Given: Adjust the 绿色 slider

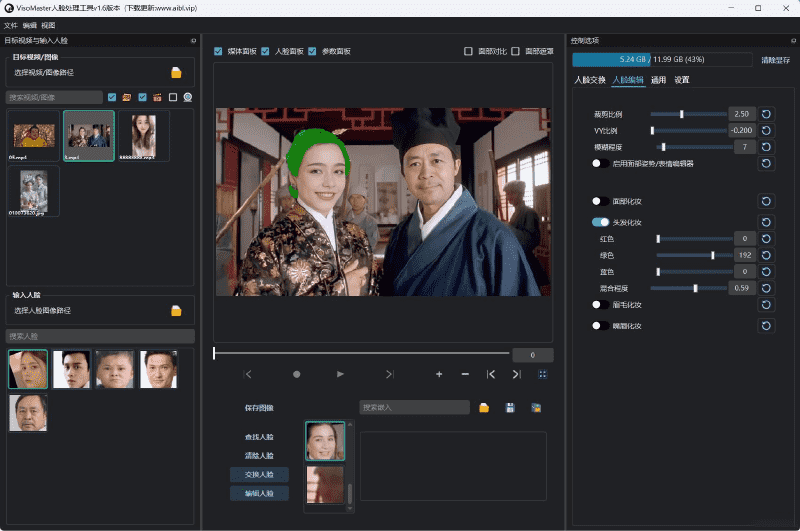Looking at the screenshot, I should click(x=694, y=255).
